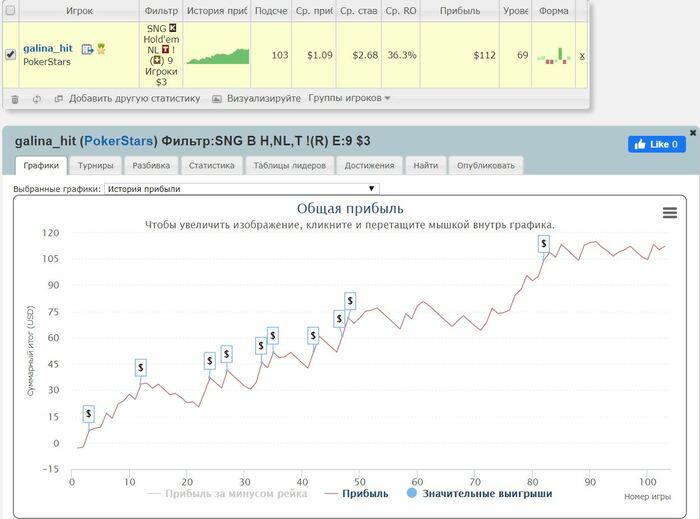The width and height of the screenshot is (700, 519).
Task: Toggle Прибыль legend series
Action: pos(356,494)
